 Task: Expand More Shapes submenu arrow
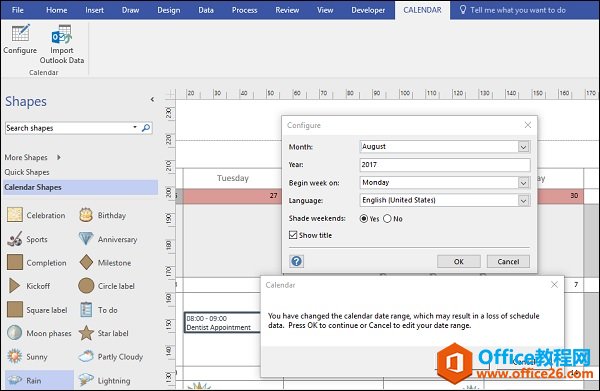pyautogui.click(x=59, y=157)
